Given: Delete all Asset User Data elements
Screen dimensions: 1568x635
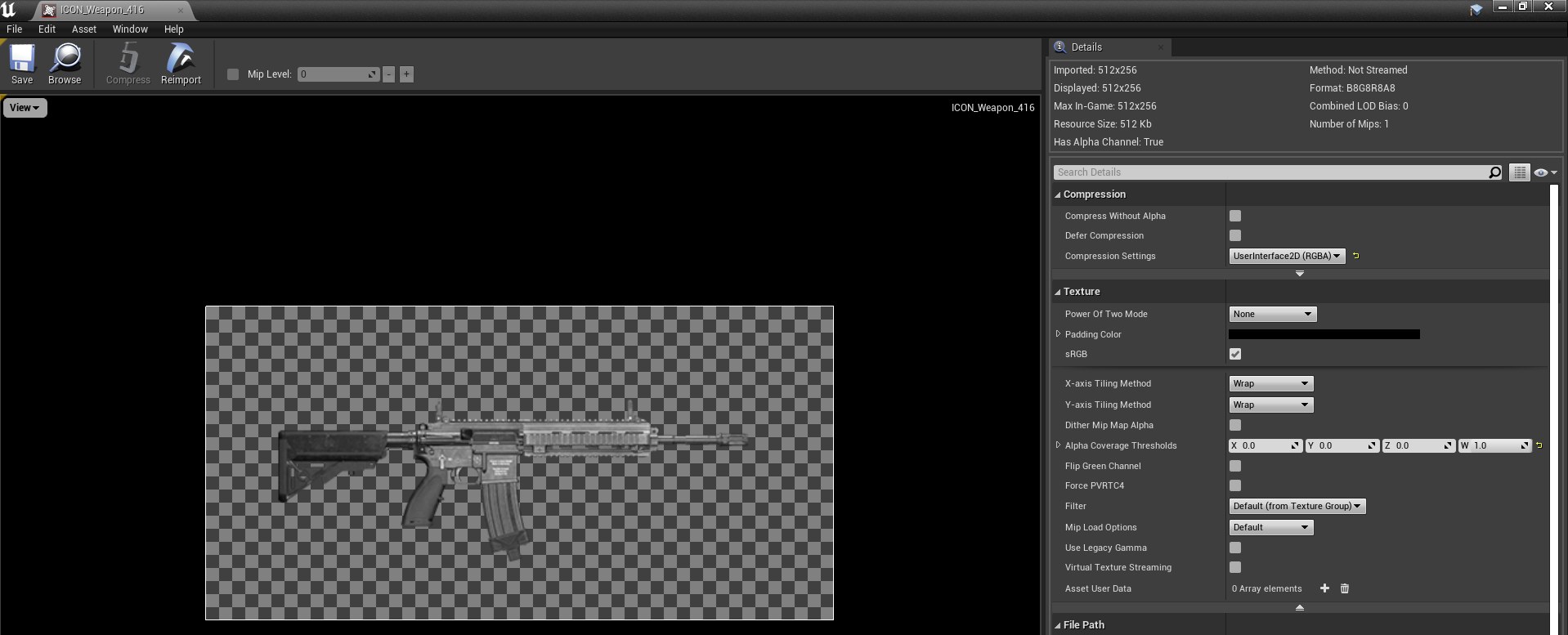Looking at the screenshot, I should 1345,588.
